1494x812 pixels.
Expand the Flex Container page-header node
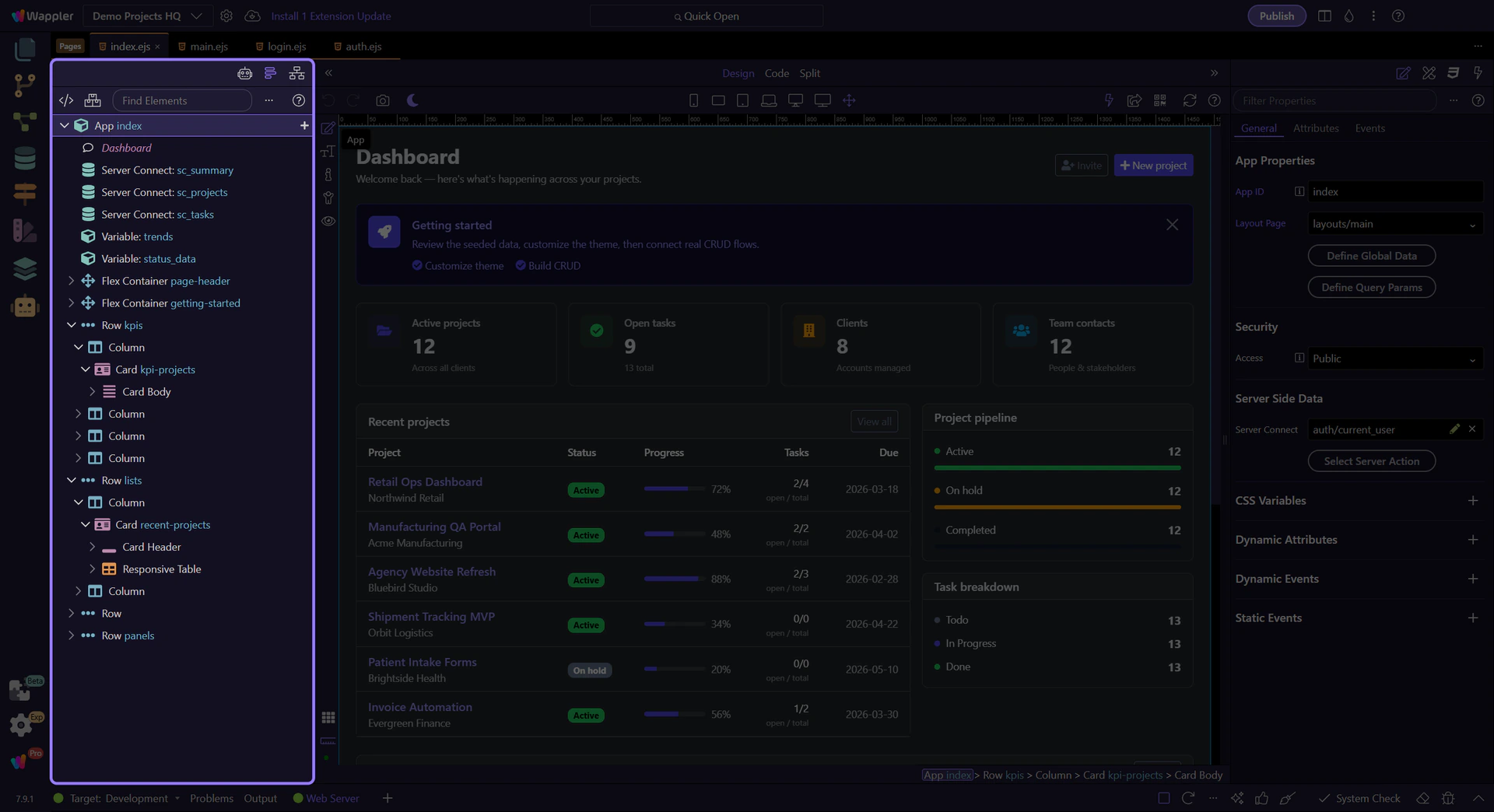click(x=72, y=281)
